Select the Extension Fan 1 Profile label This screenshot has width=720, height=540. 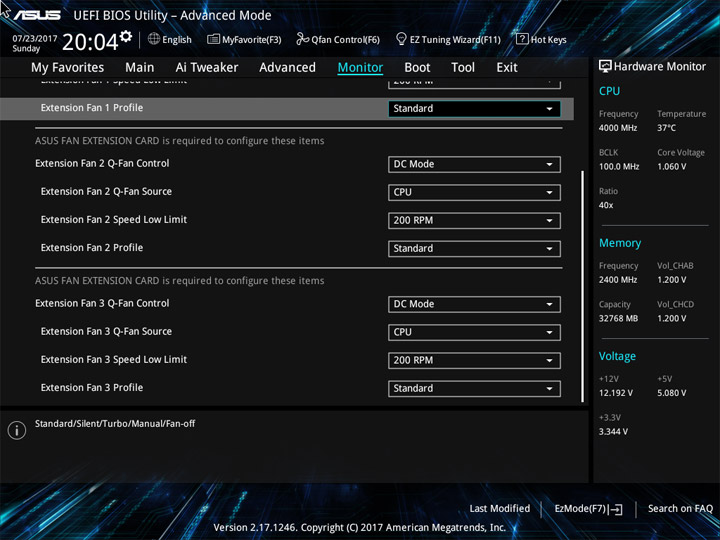(92, 108)
